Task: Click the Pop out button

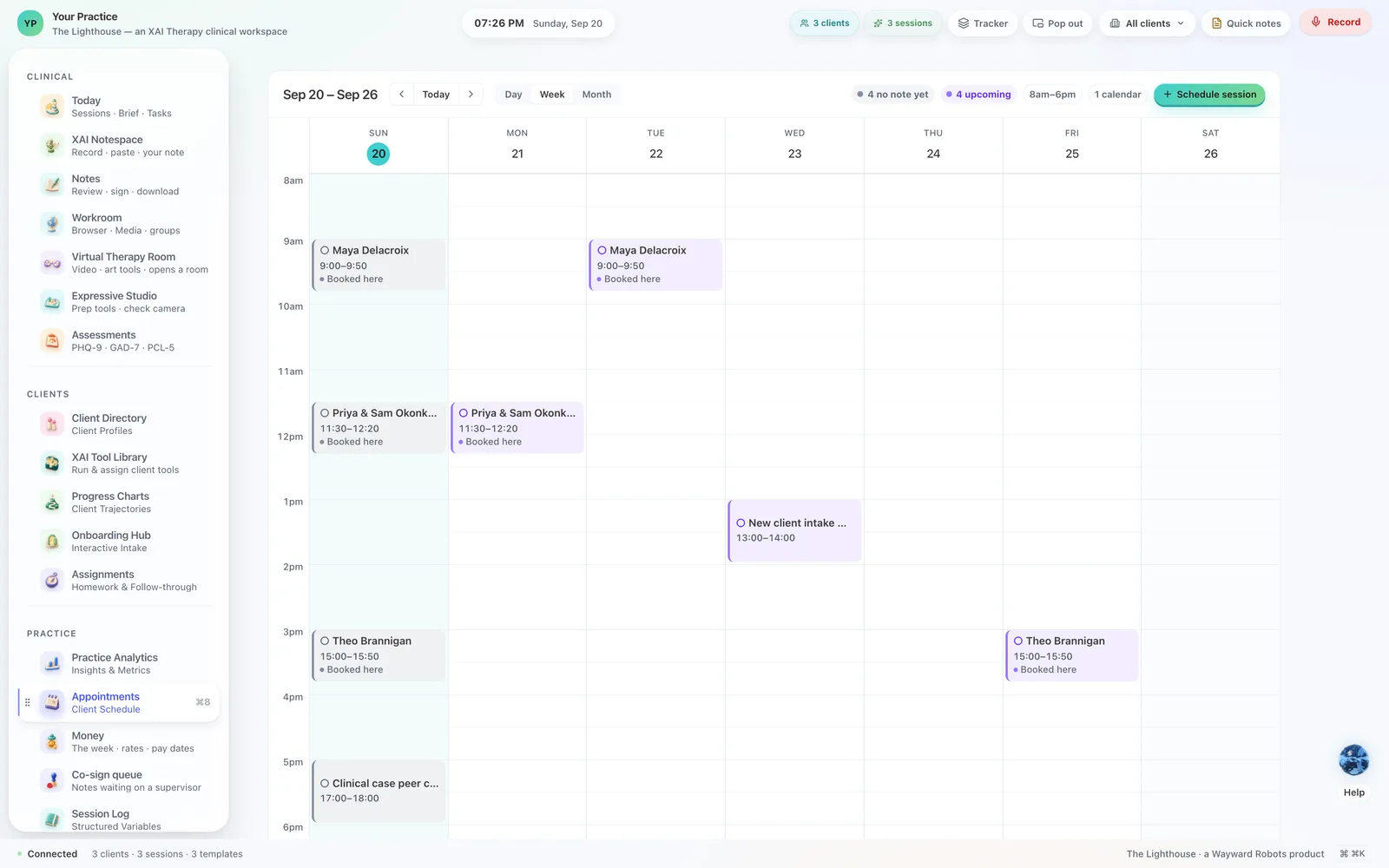Action: pyautogui.click(x=1057, y=23)
